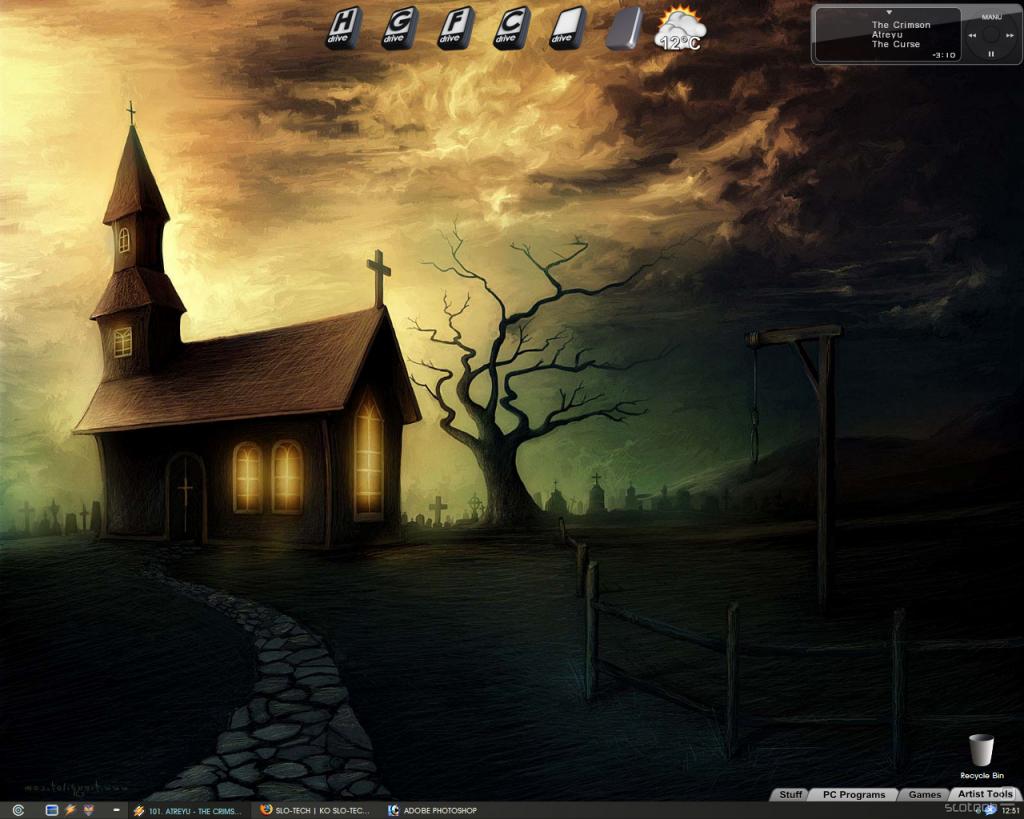Click the small white dash in taskbar

tap(116, 810)
